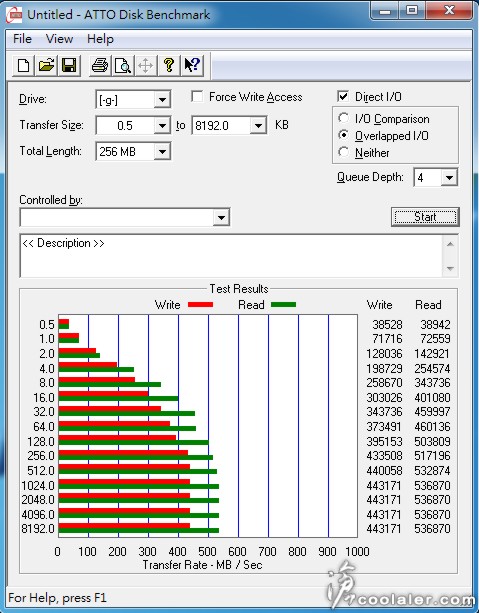Open the maximum Transfer Size 8192.0 dropdown
This screenshot has width=479, height=613.
point(258,125)
